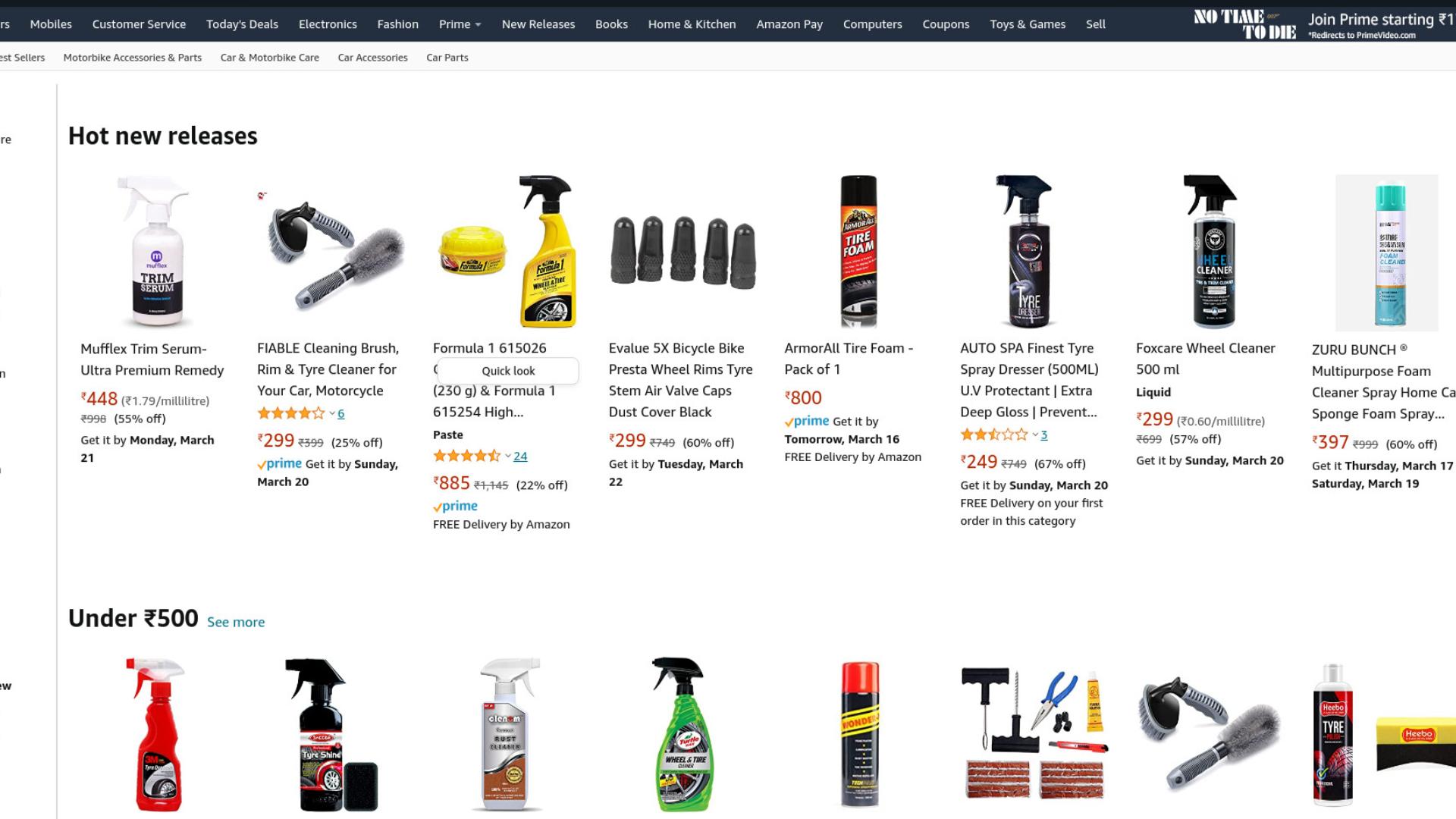Open the Evalue valve caps product image
Image resolution: width=1456 pixels, height=819 pixels.
(x=683, y=252)
